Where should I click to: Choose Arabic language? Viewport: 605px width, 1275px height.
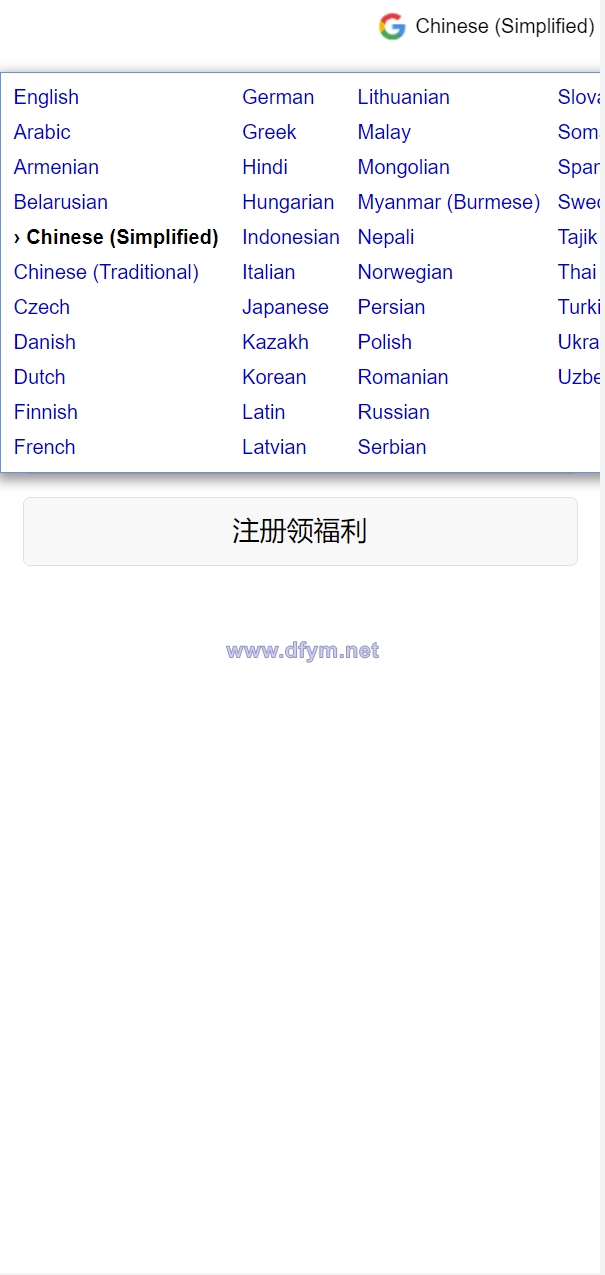pyautogui.click(x=42, y=132)
